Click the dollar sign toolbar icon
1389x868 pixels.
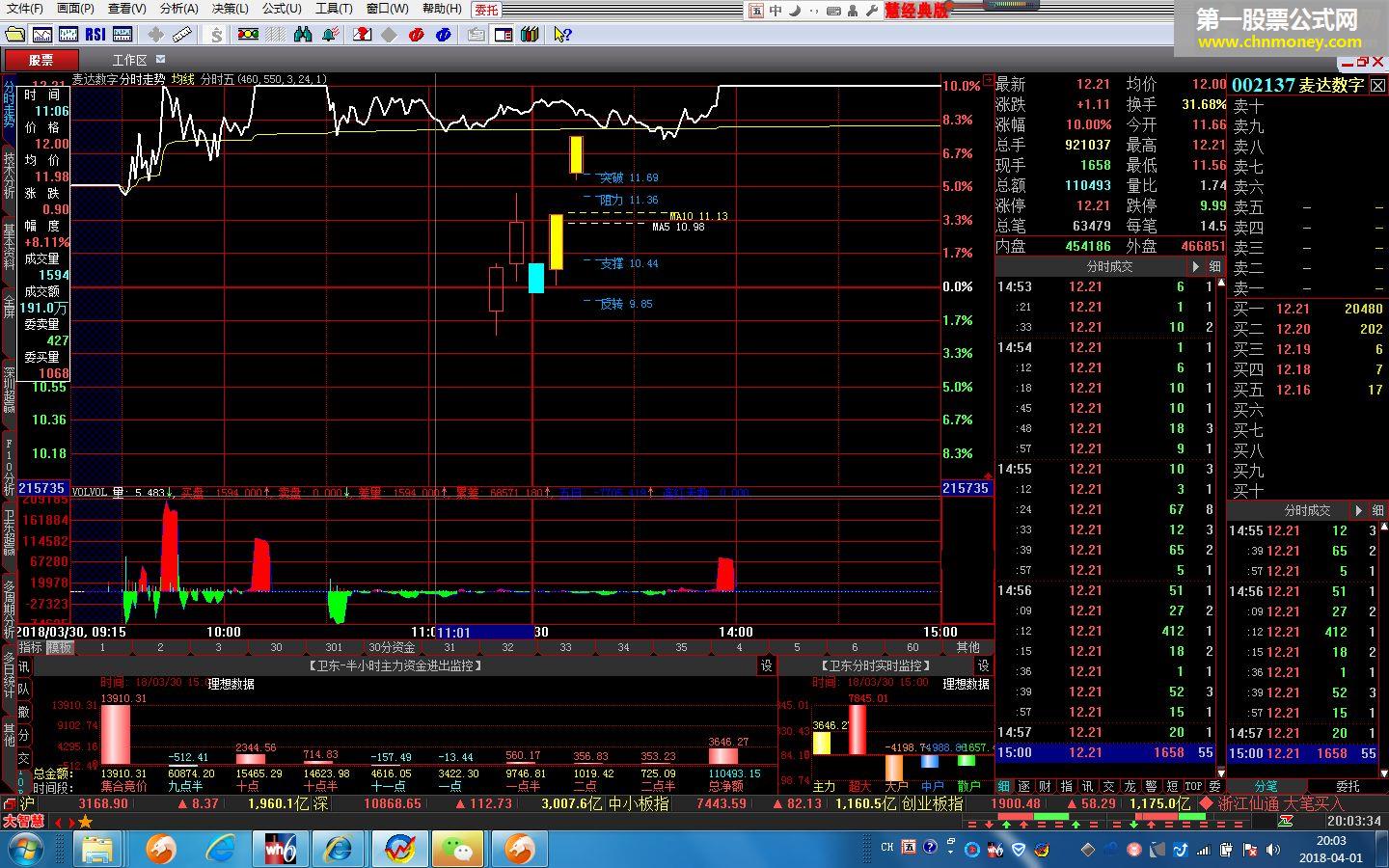(x=216, y=35)
